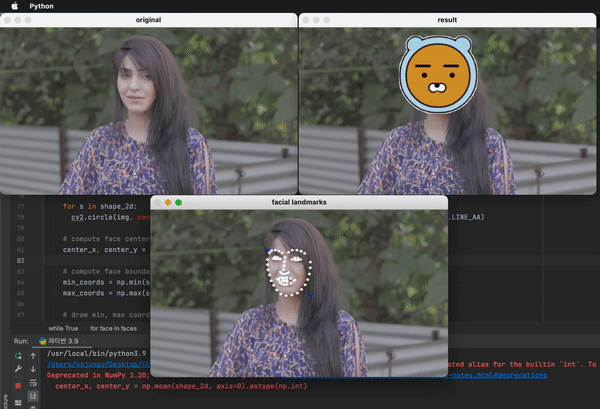Viewport: 600px width, 409px height.
Task: Click 'min_coords = np.min' code line
Action: (106, 282)
